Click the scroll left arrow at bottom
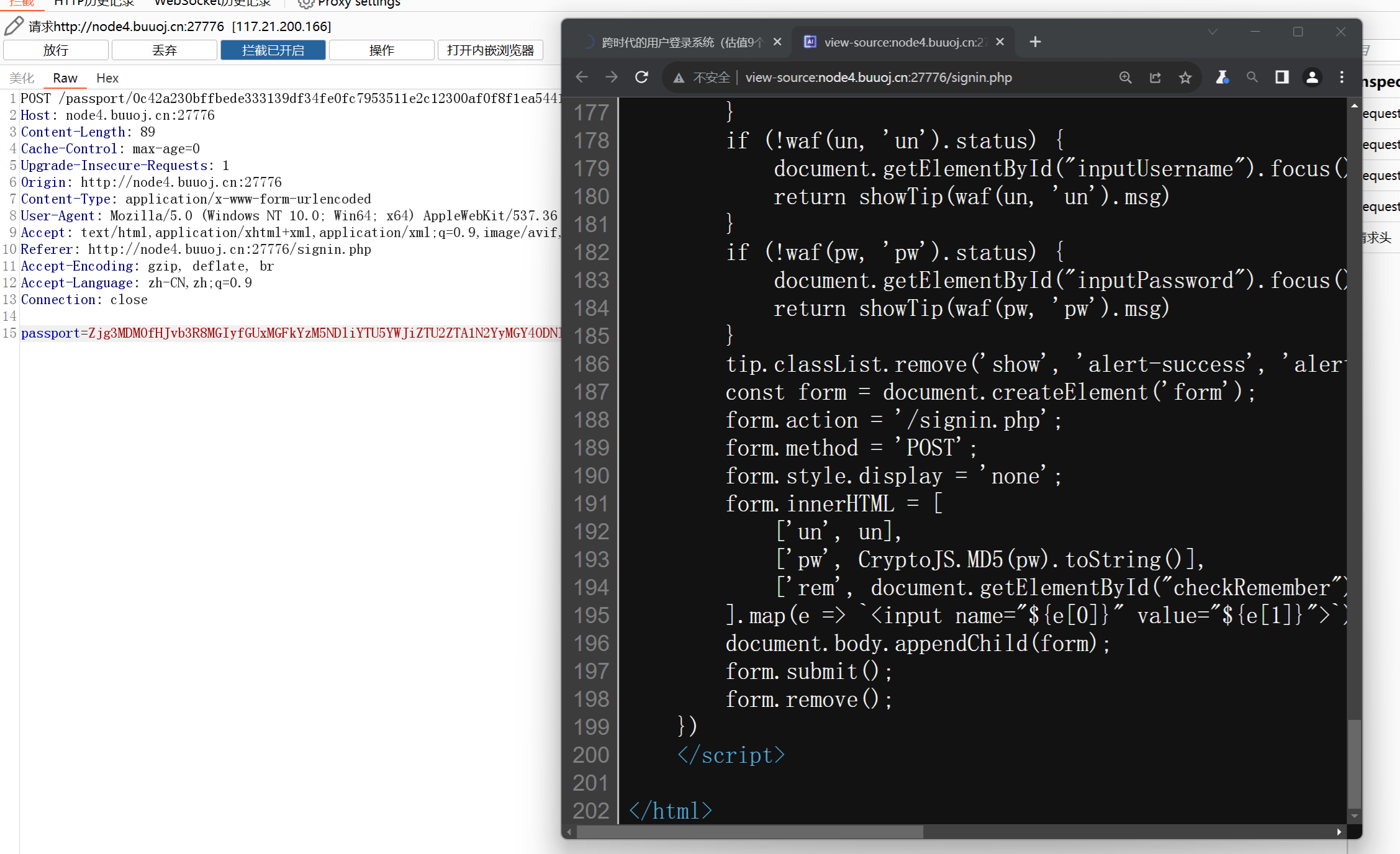The width and height of the screenshot is (1400, 854). click(569, 832)
